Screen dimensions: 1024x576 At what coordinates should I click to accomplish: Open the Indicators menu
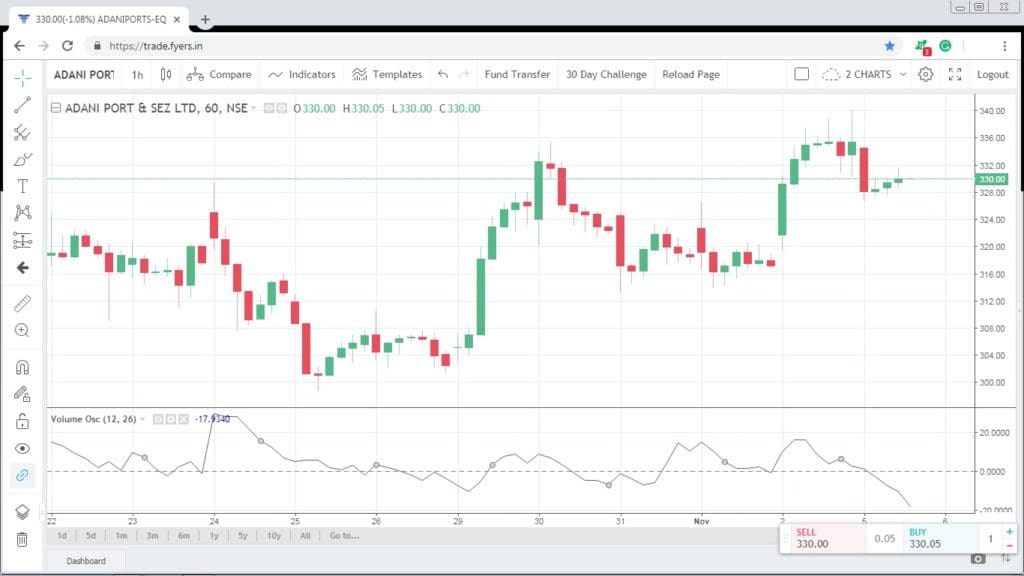pyautogui.click(x=303, y=74)
